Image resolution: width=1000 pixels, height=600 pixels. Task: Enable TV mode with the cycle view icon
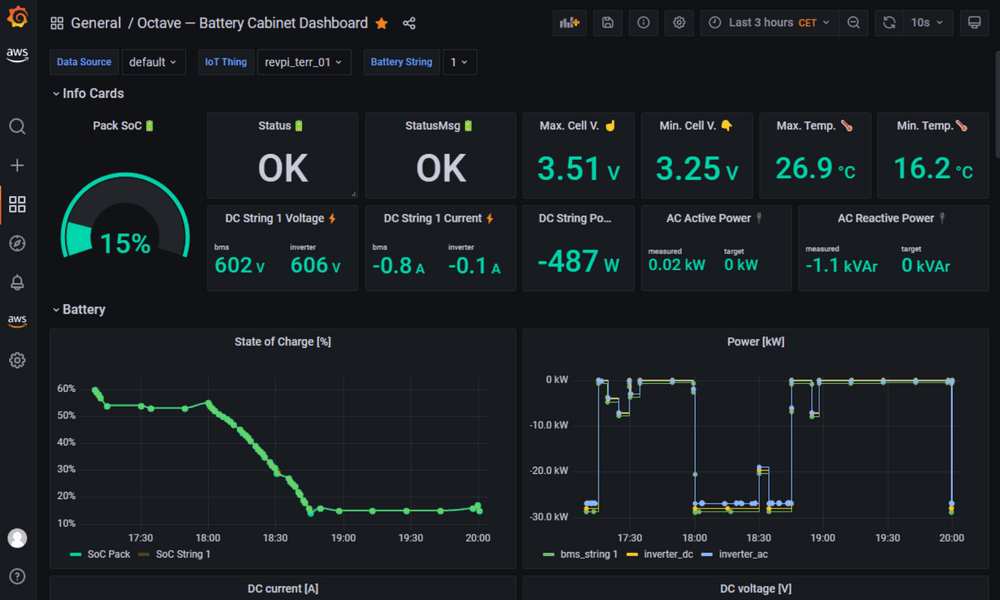pyautogui.click(x=973, y=22)
